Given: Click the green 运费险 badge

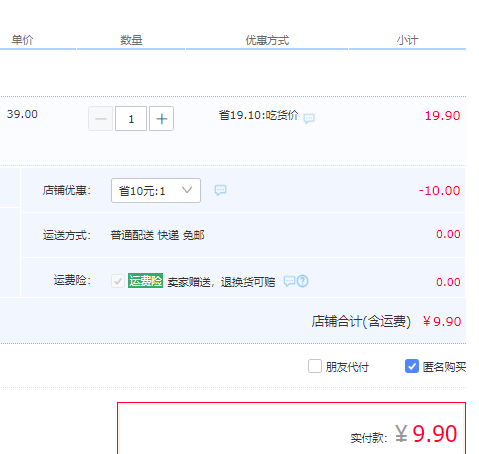Looking at the screenshot, I should click(145, 281).
